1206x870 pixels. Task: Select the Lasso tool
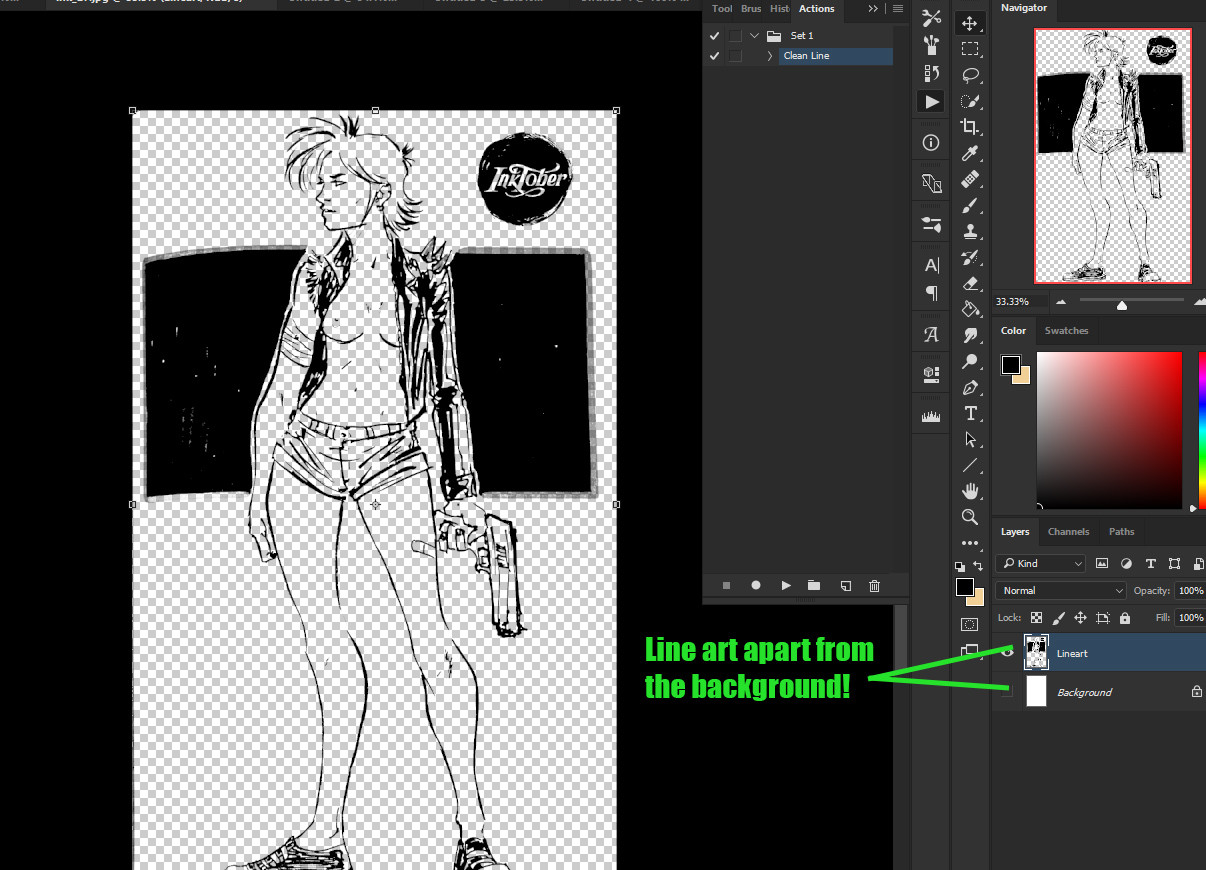click(970, 75)
